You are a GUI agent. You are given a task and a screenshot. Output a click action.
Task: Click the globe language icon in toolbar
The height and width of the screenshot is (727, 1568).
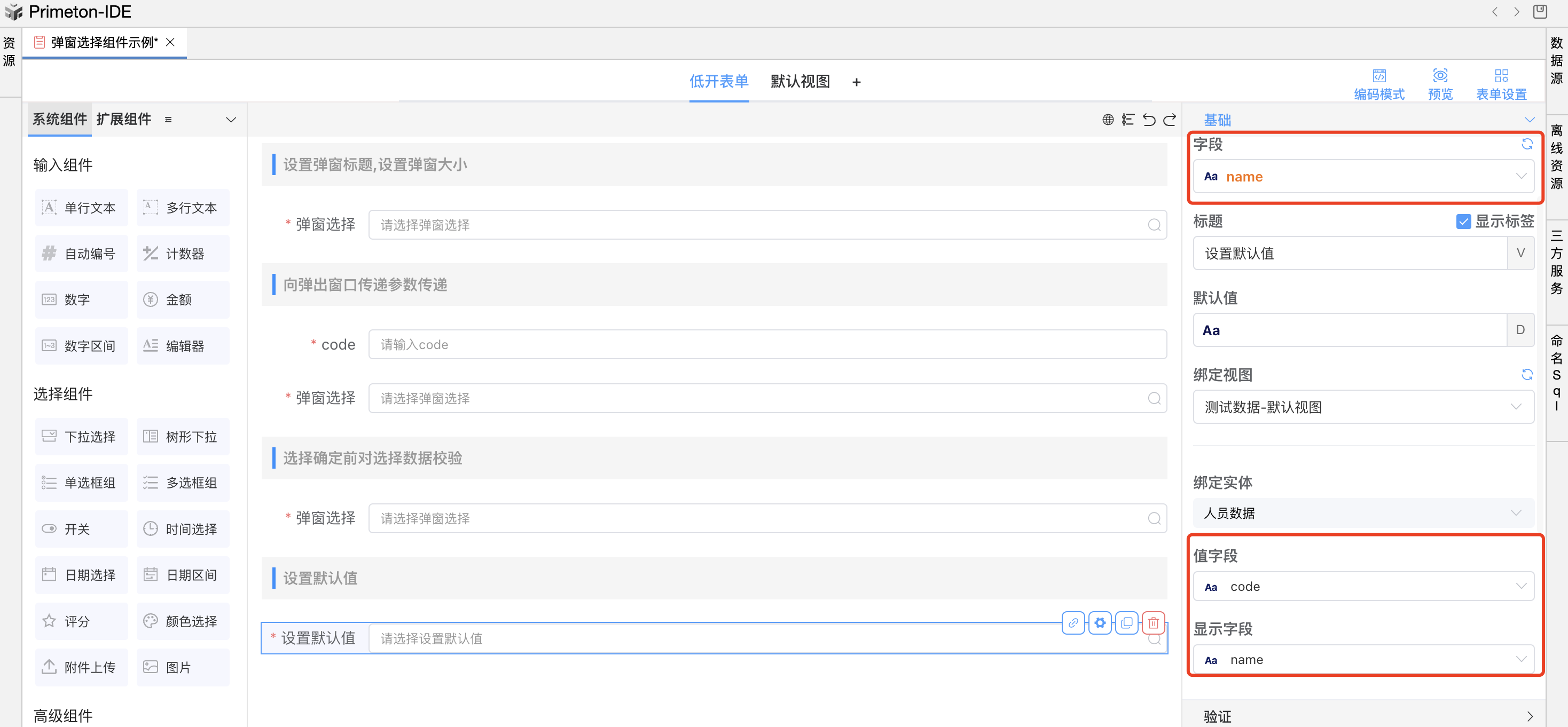click(1108, 120)
